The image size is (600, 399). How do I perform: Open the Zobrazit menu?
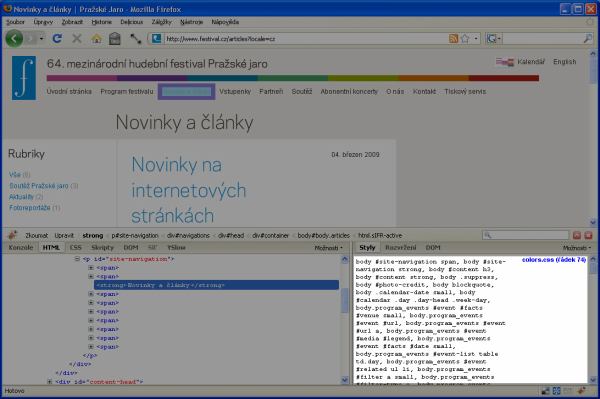(72, 22)
